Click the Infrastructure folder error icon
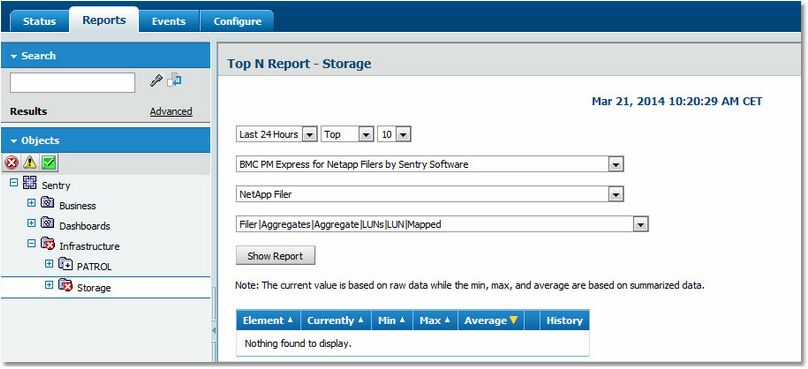The image size is (808, 369). pyautogui.click(x=48, y=244)
